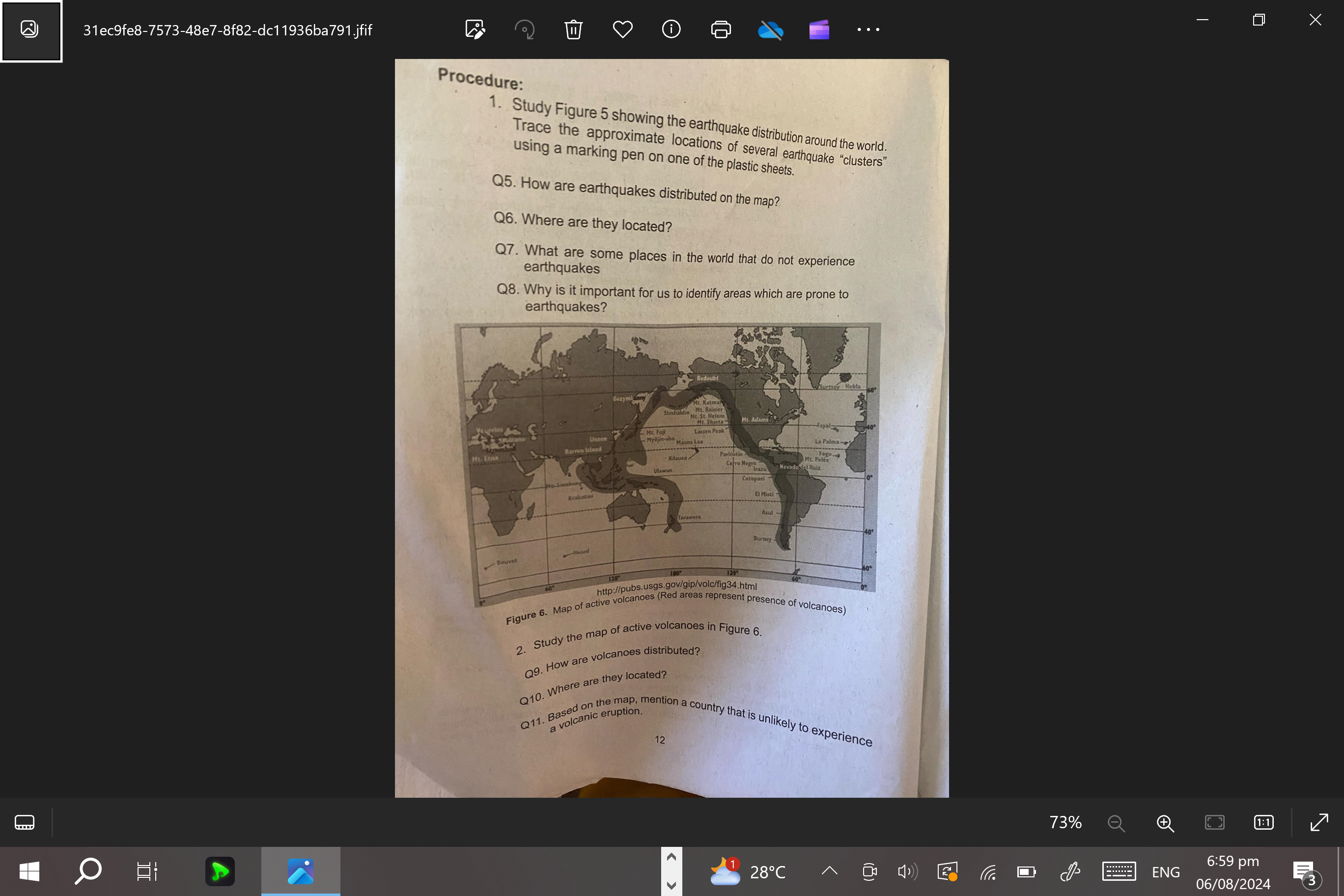Screen dimensions: 1344x896
Task: Show the filmstrip at bottom left
Action: [x=25, y=822]
